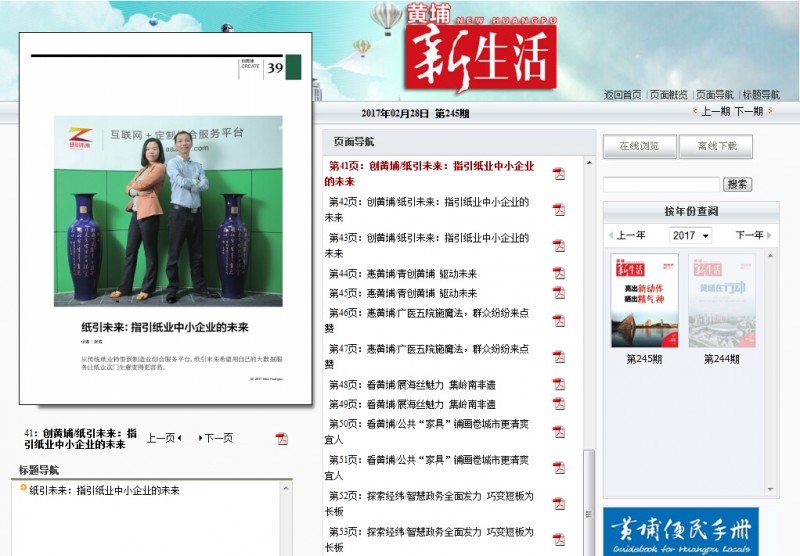Go to the 下一页 next page link

tap(217, 438)
